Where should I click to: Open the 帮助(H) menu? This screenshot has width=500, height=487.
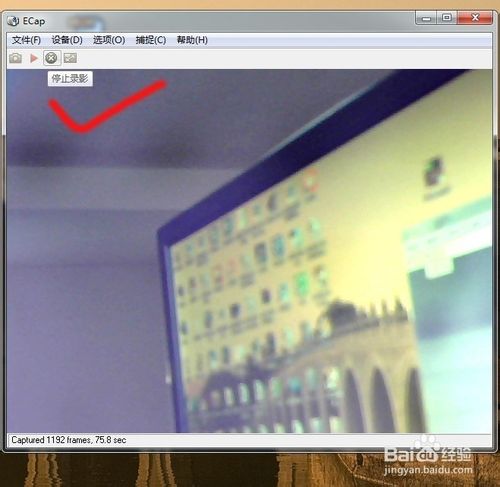192,40
